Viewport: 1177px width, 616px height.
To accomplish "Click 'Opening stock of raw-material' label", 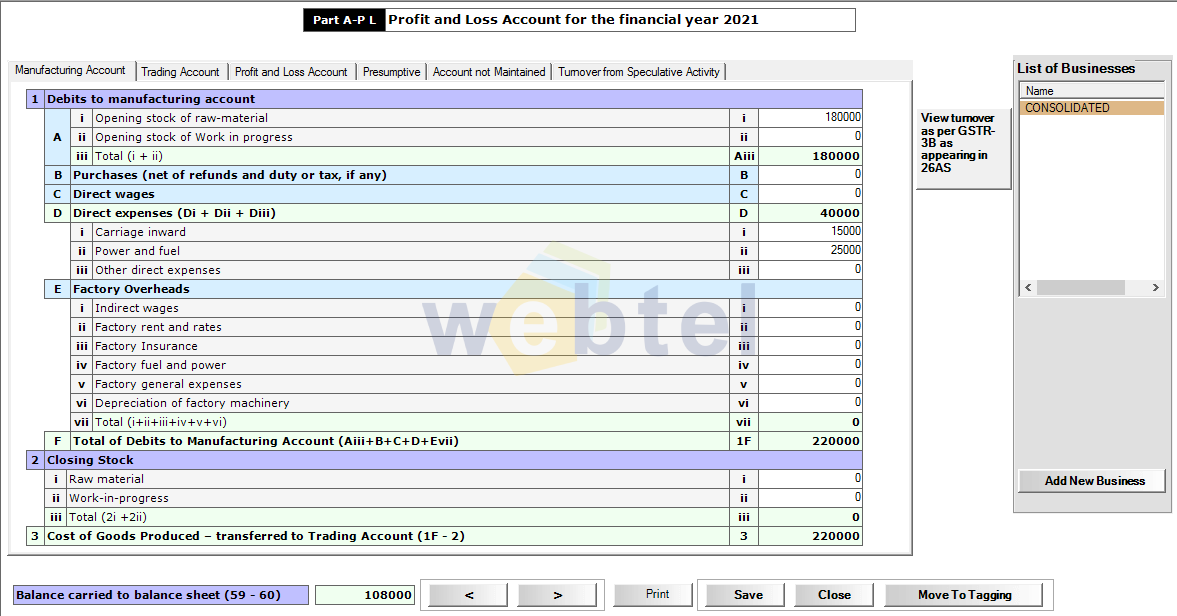I will click(x=181, y=118).
